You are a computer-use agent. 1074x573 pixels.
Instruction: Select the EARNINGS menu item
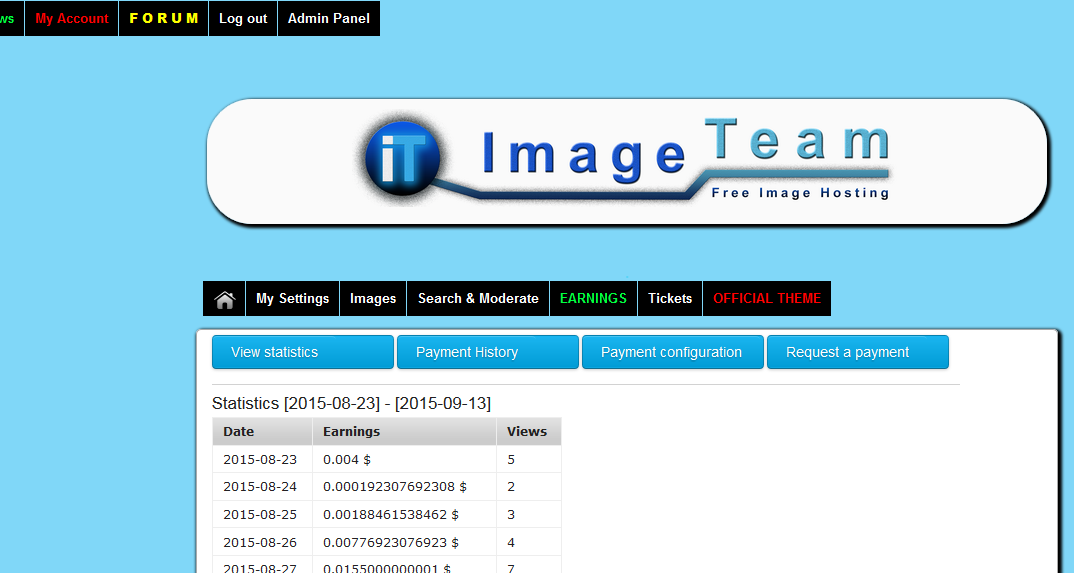(593, 299)
